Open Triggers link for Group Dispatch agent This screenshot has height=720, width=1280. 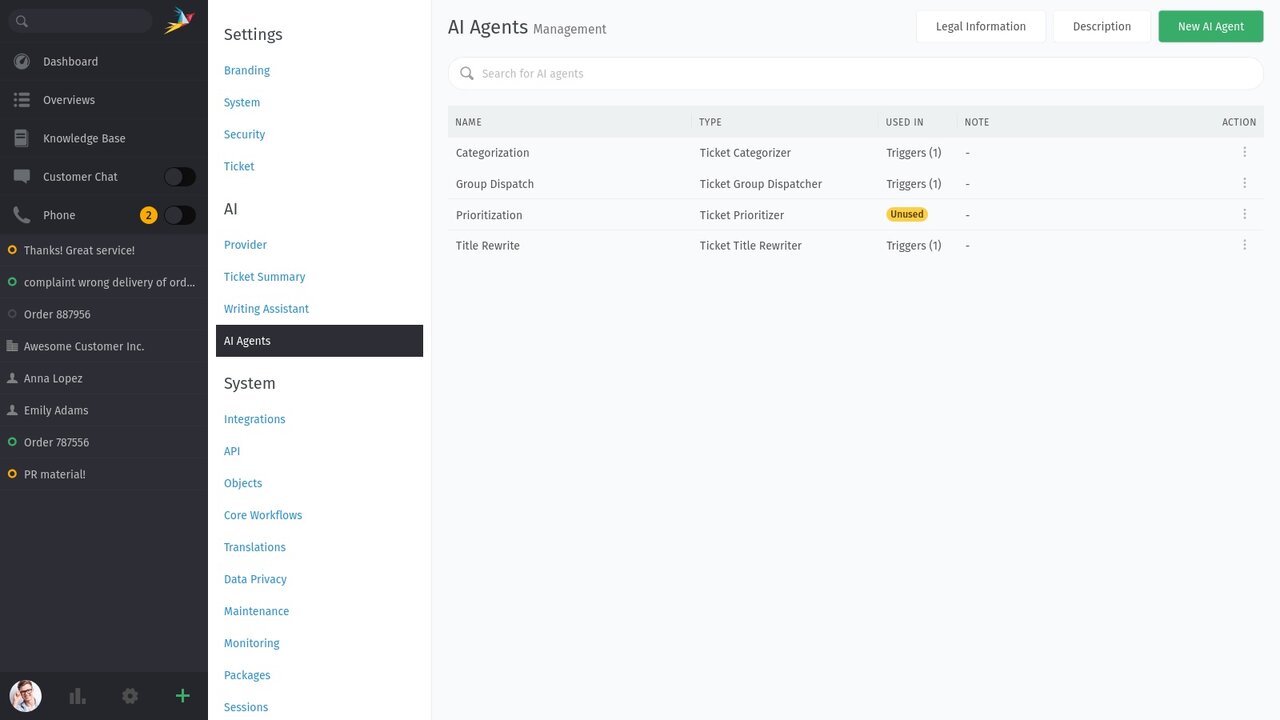coord(913,184)
